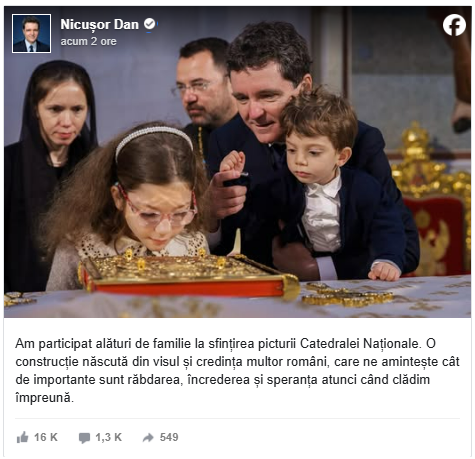Viewport: 475px width, 459px height.
Task: Open comments via the speech bubble icon
Action: [84, 438]
